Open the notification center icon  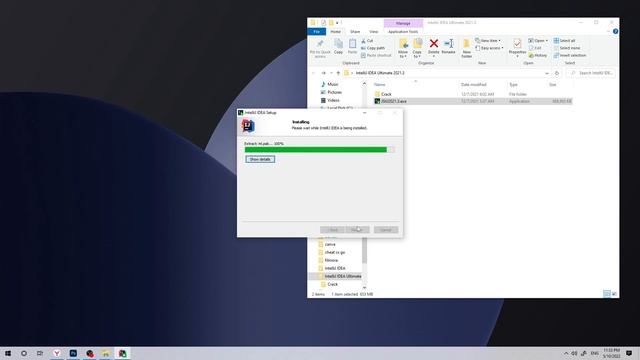[629, 353]
